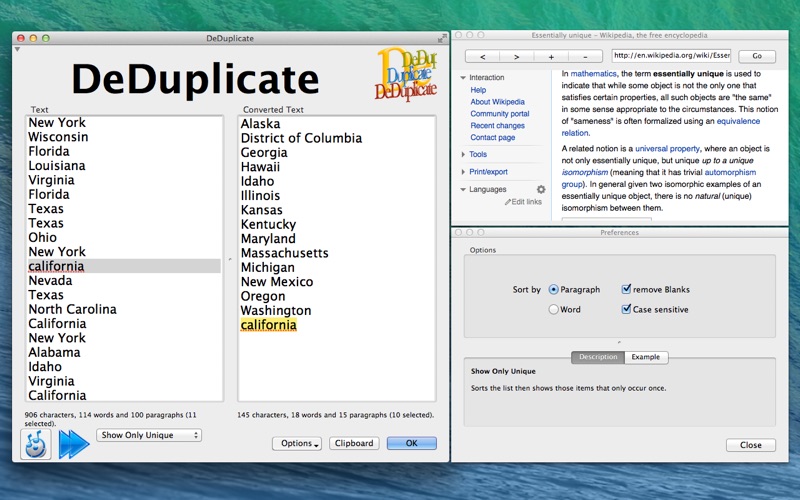Select yellow-highlighted california in Converted Text
800x500 pixels.
(x=268, y=324)
